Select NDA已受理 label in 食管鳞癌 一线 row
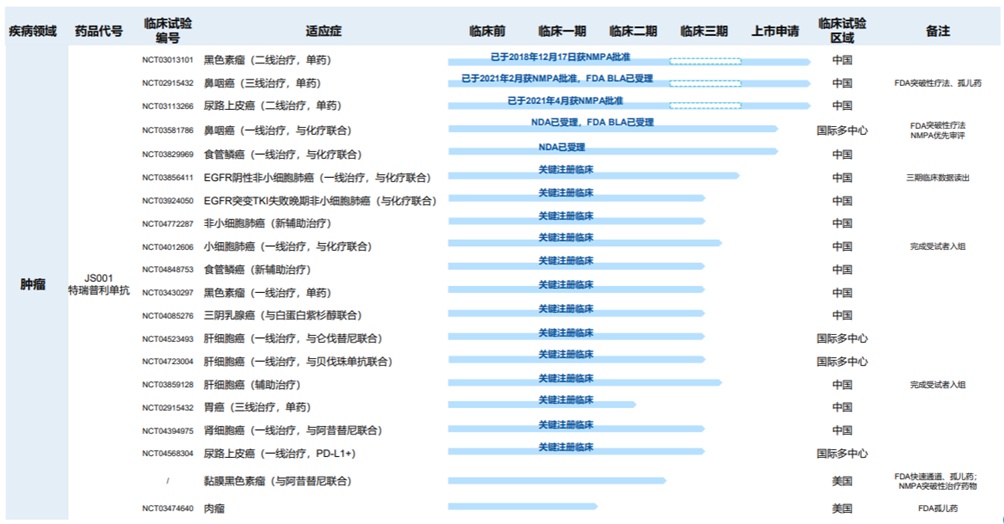This screenshot has height=524, width=1004. 562,147
